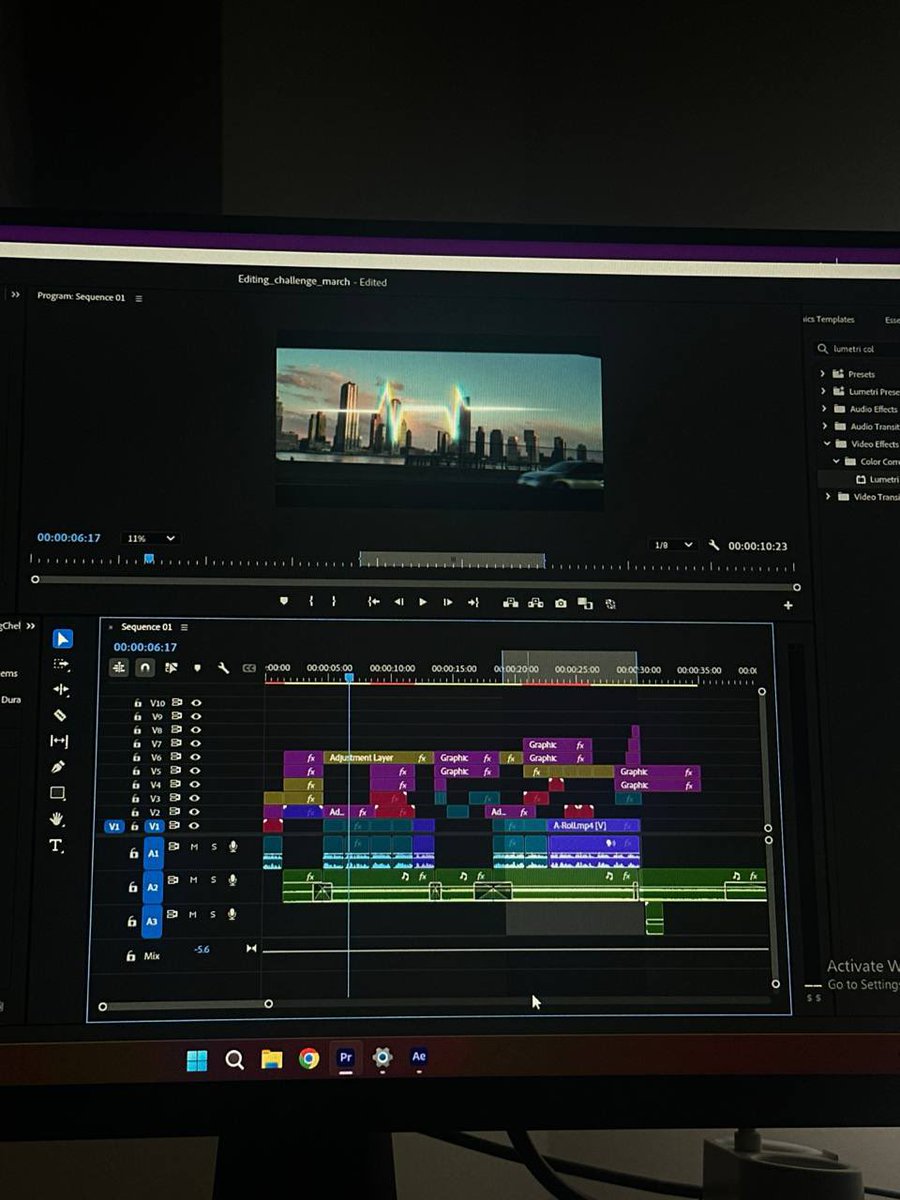Click the wrench timeline settings icon
Viewport: 900px width, 1200px height.
(x=224, y=668)
